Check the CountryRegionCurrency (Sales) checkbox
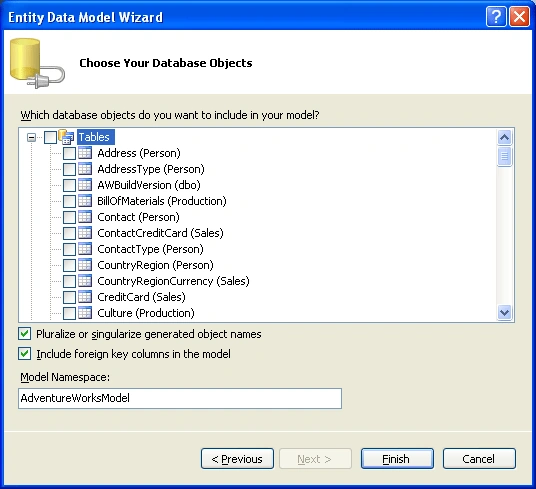This screenshot has height=489, width=536. tap(69, 281)
